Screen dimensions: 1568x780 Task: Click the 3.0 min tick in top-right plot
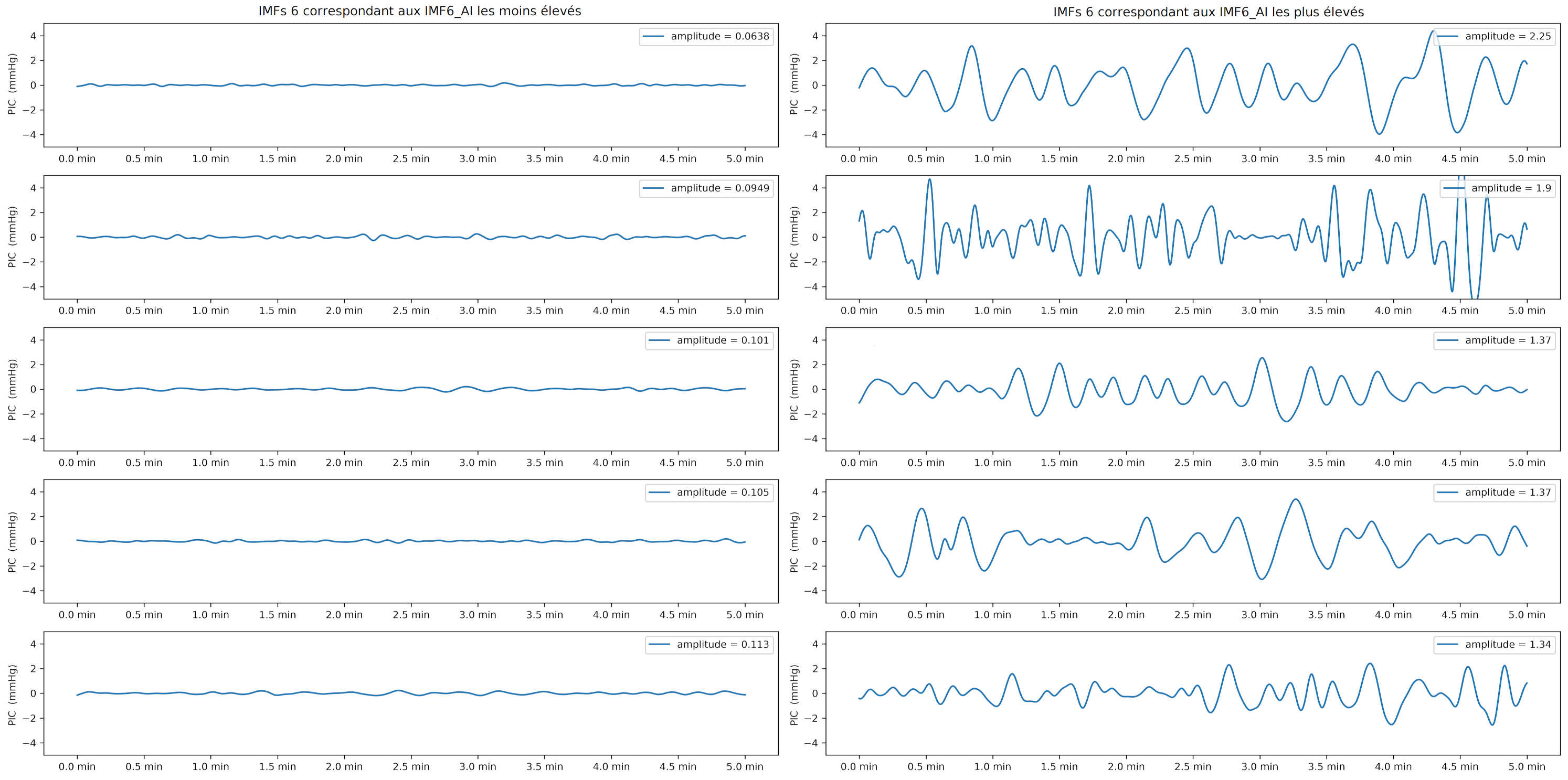(x=1259, y=159)
